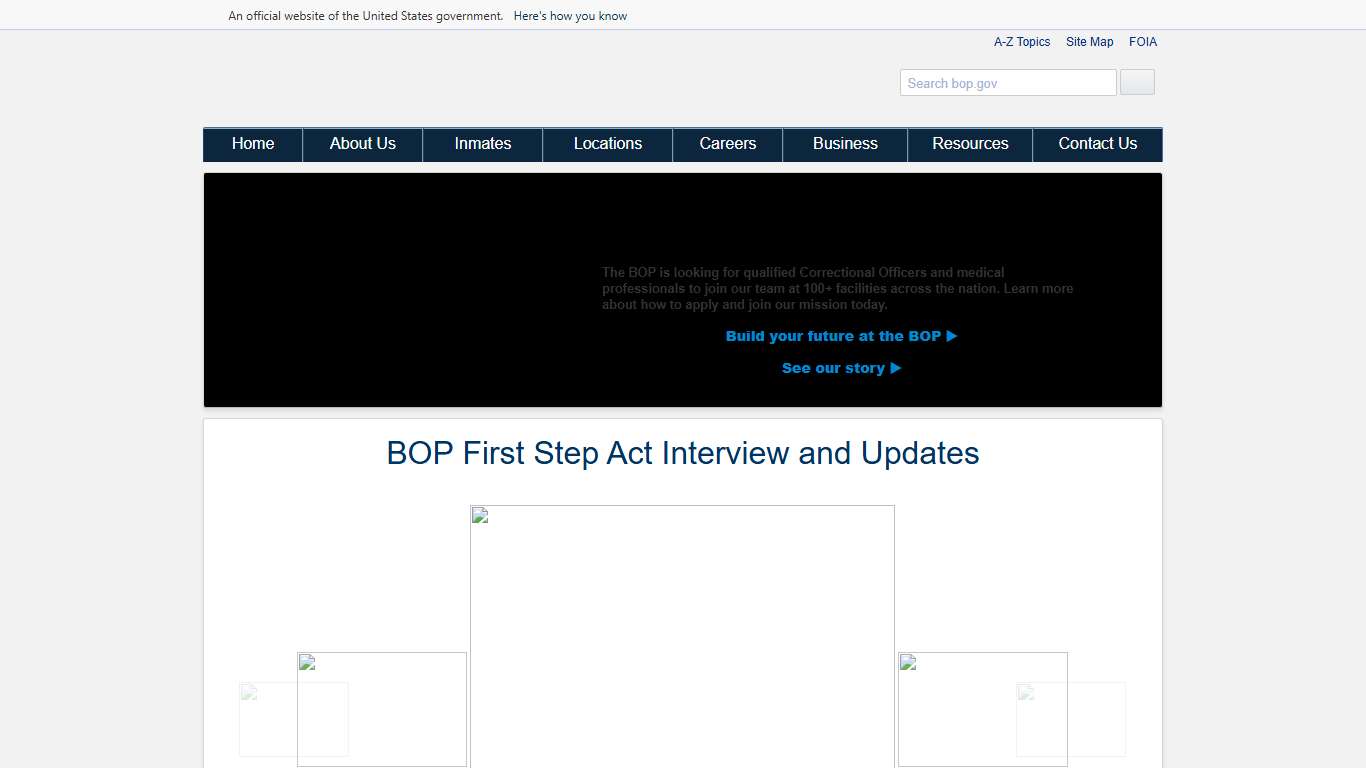The height and width of the screenshot is (768, 1366).
Task: Open the A-Z Topics link
Action: tap(1022, 41)
